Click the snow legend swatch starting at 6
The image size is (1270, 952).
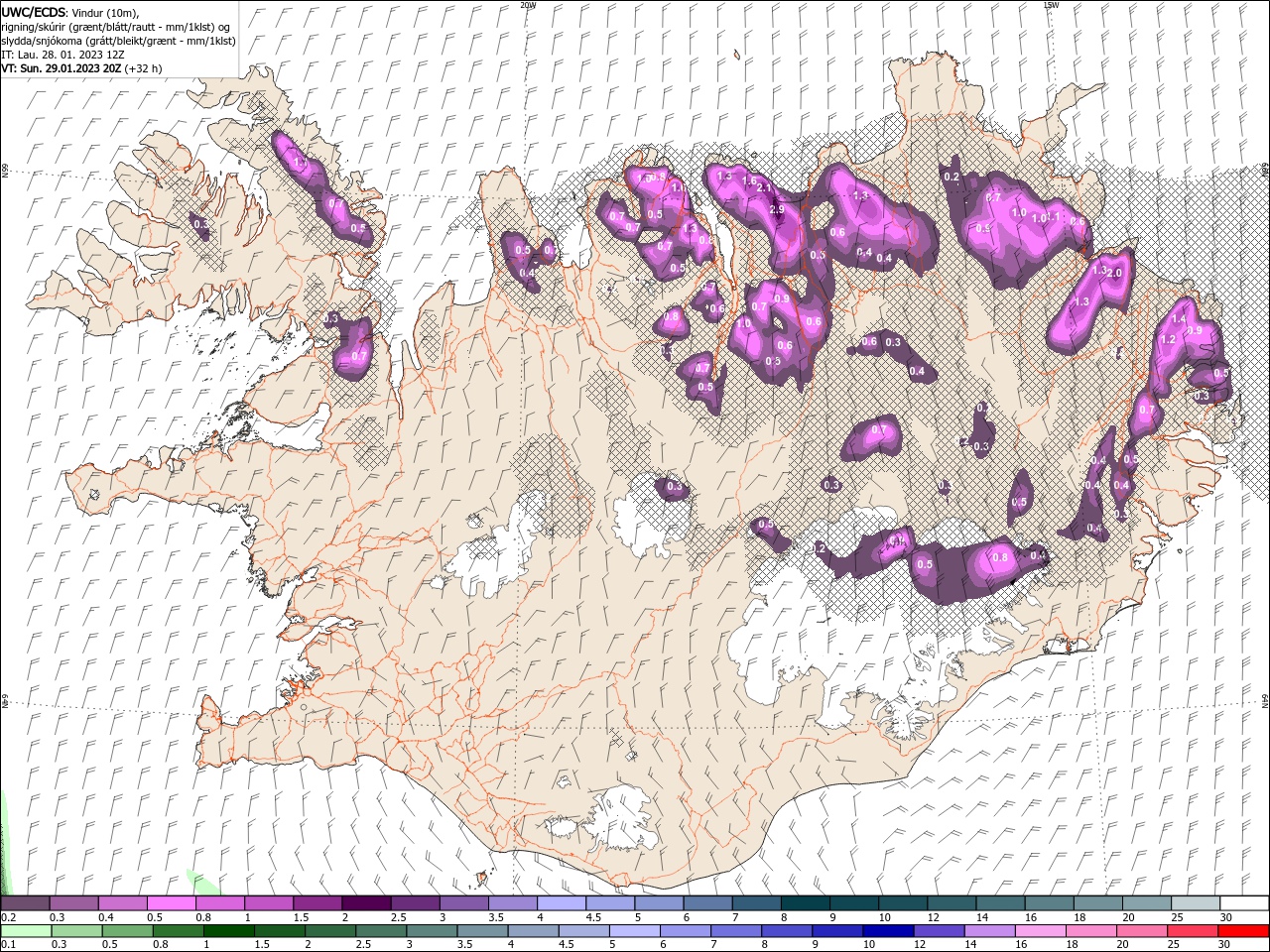[706, 903]
